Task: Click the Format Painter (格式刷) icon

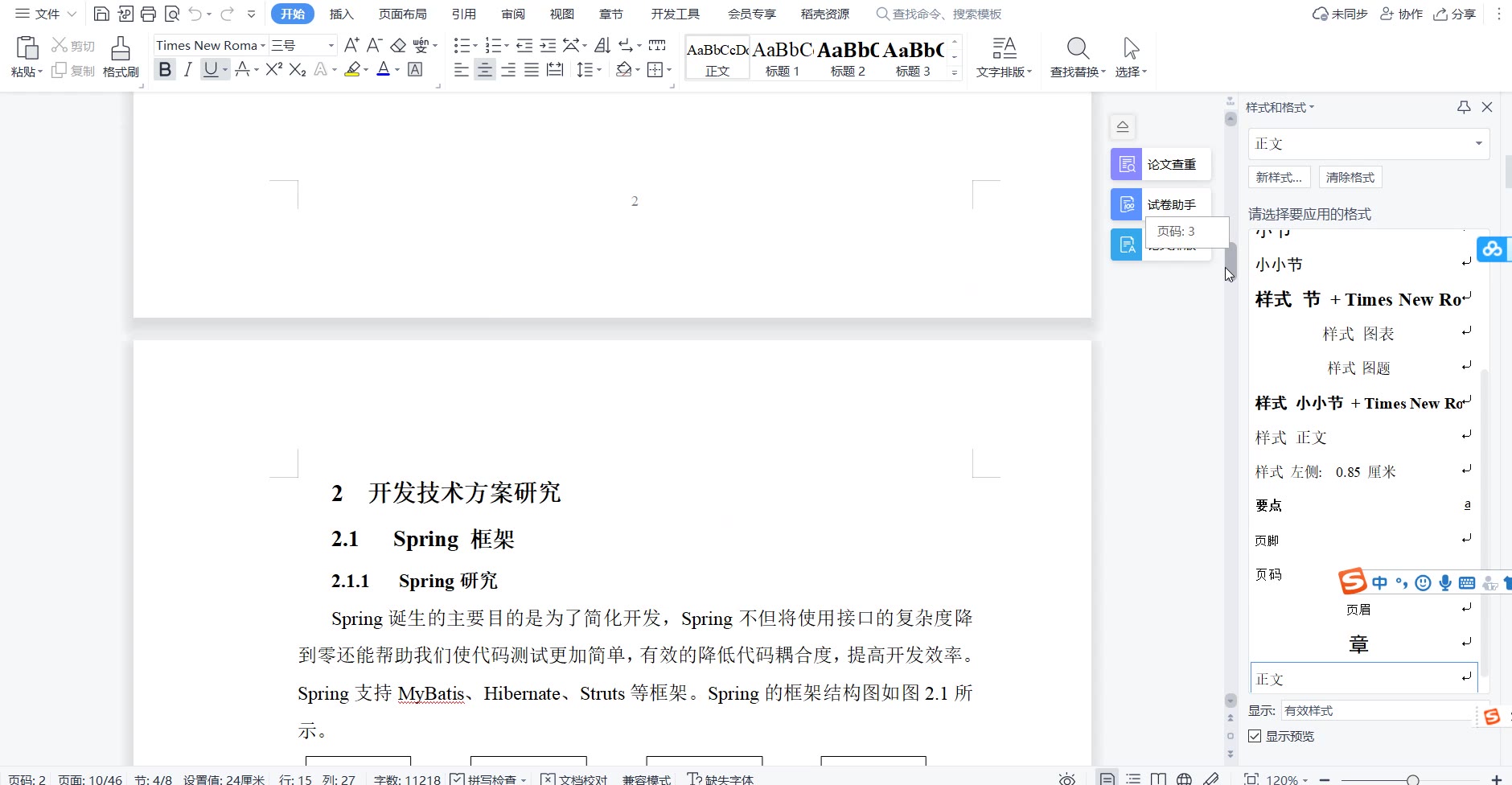Action: click(121, 50)
